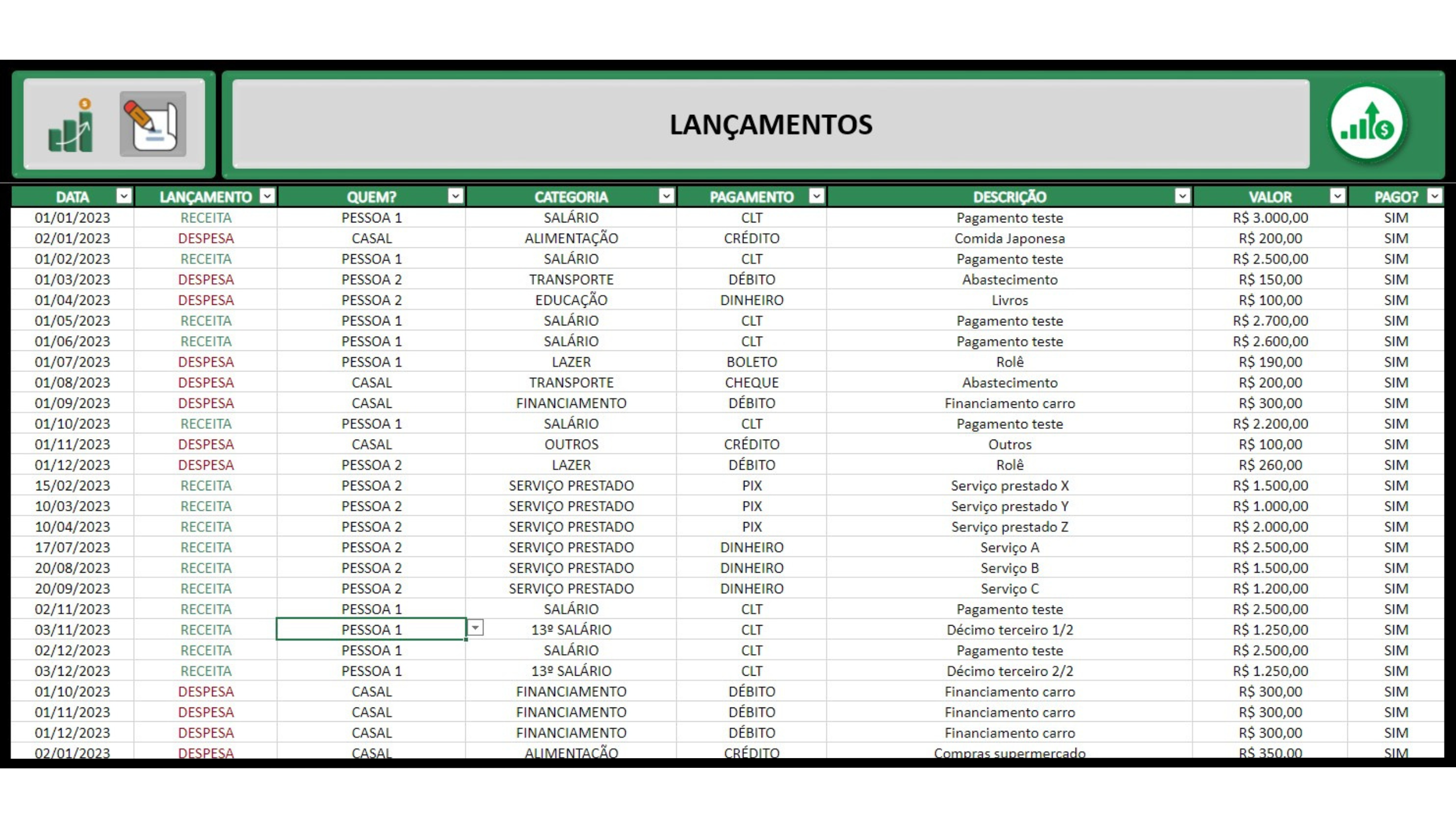
Task: Expand the CATEGORIA column filter
Action: (666, 196)
